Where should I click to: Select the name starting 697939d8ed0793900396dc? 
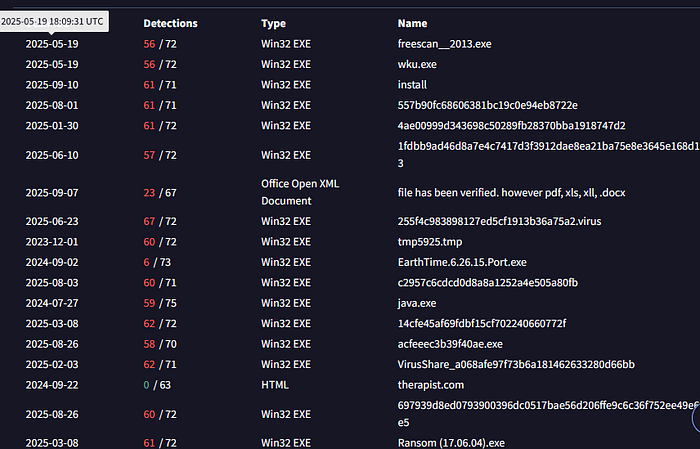549,414
